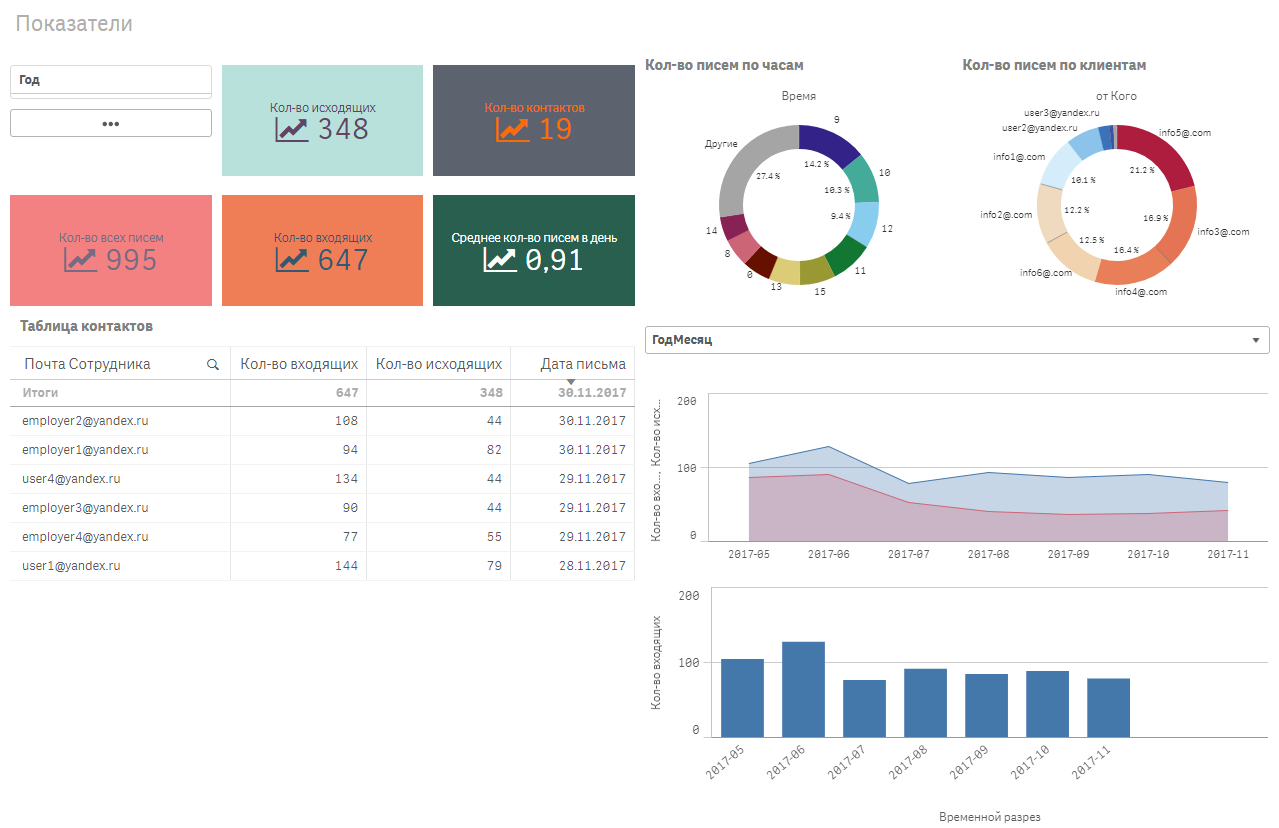Sort by Кол-во входящих column header
Image resolution: width=1279 pixels, height=828 pixels.
298,364
